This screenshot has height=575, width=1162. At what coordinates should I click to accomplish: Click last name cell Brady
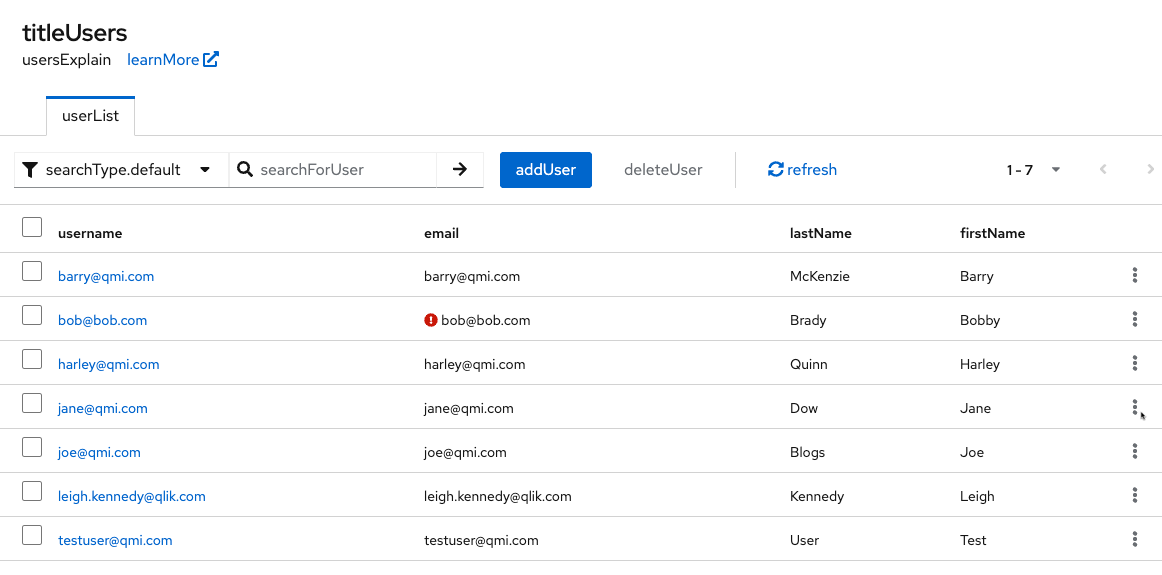pos(808,320)
